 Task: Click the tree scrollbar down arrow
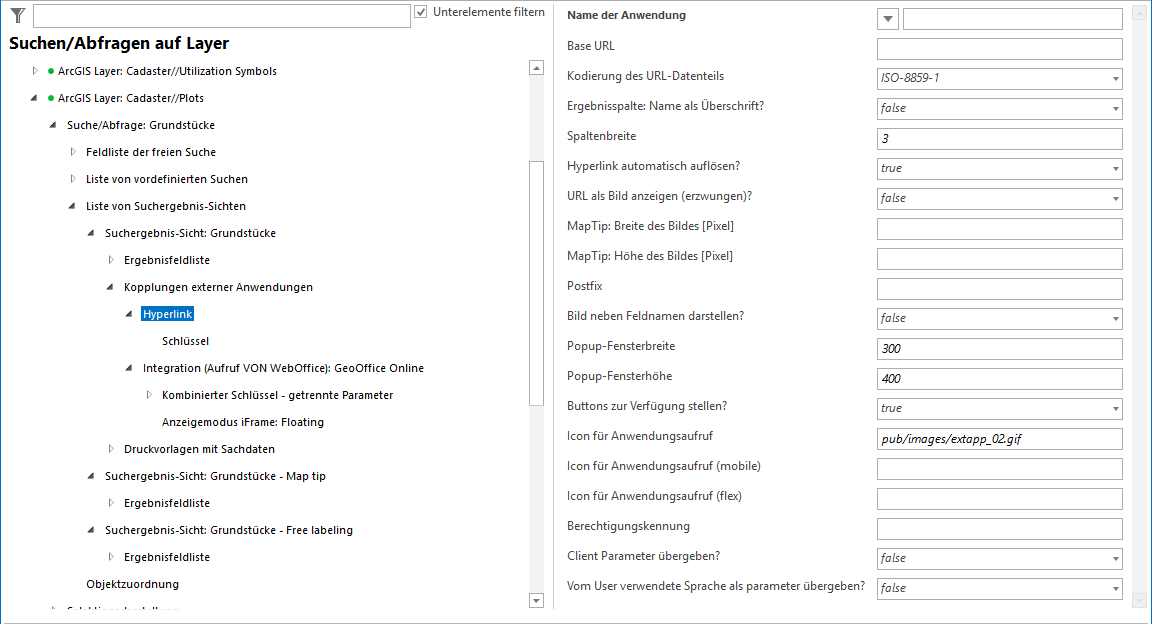click(536, 600)
